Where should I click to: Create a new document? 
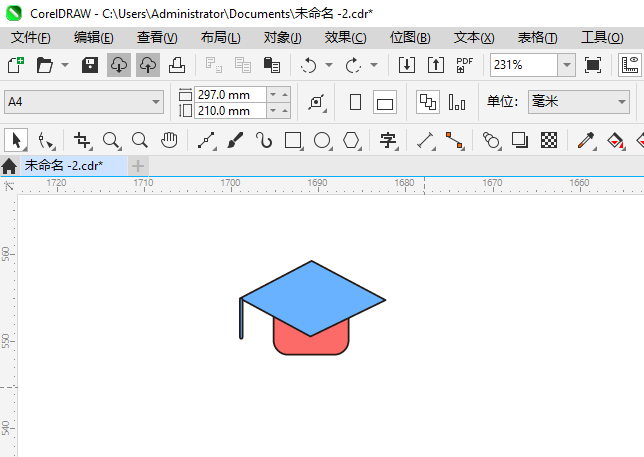[x=16, y=65]
